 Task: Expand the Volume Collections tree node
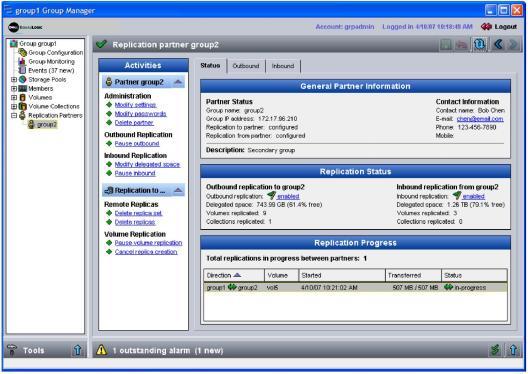tap(14, 106)
